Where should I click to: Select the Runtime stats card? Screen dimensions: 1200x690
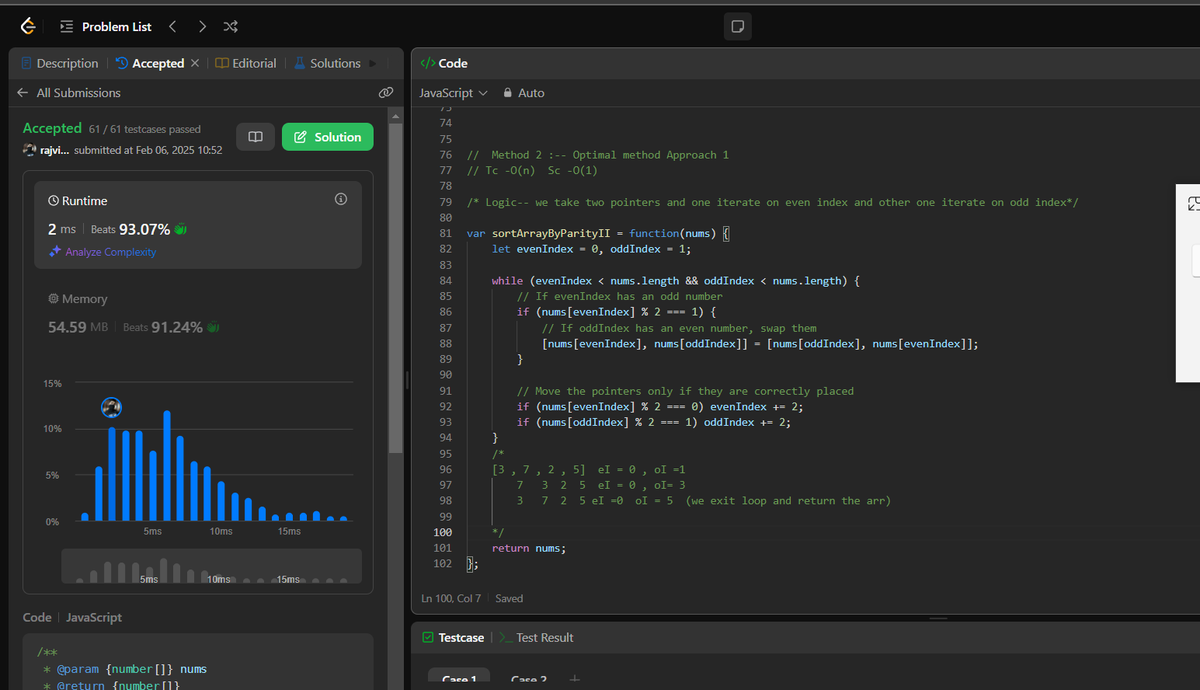[198, 225]
